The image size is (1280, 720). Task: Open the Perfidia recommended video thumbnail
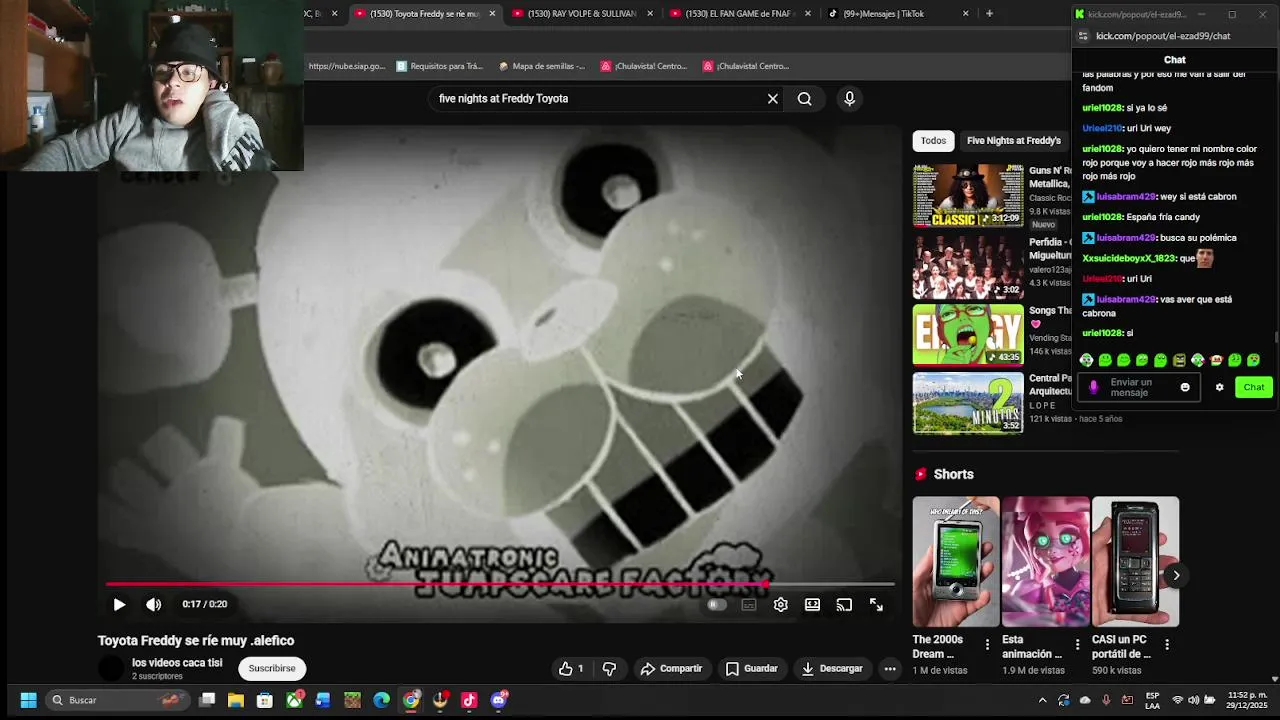click(x=968, y=266)
